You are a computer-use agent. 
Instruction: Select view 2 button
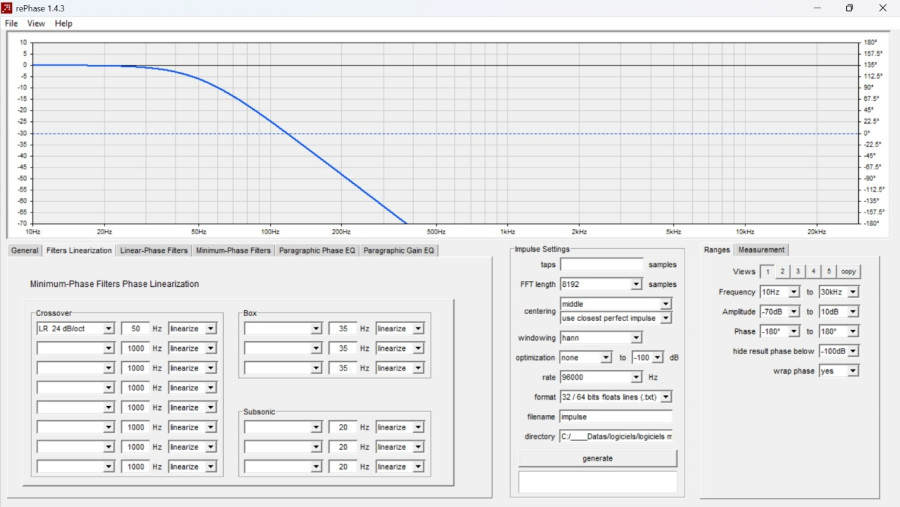(782, 272)
